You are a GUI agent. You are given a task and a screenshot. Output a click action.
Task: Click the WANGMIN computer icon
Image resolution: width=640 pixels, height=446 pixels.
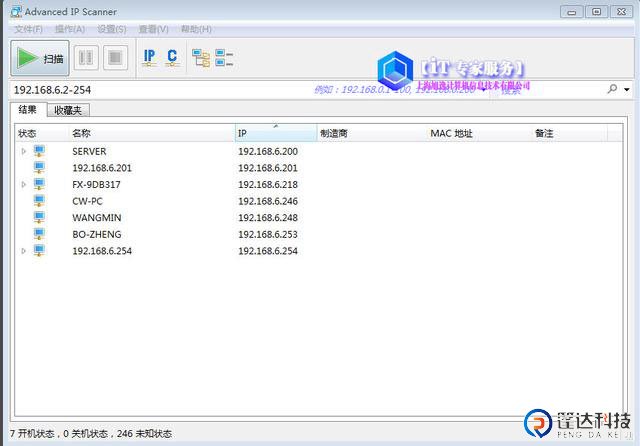tap(39, 217)
